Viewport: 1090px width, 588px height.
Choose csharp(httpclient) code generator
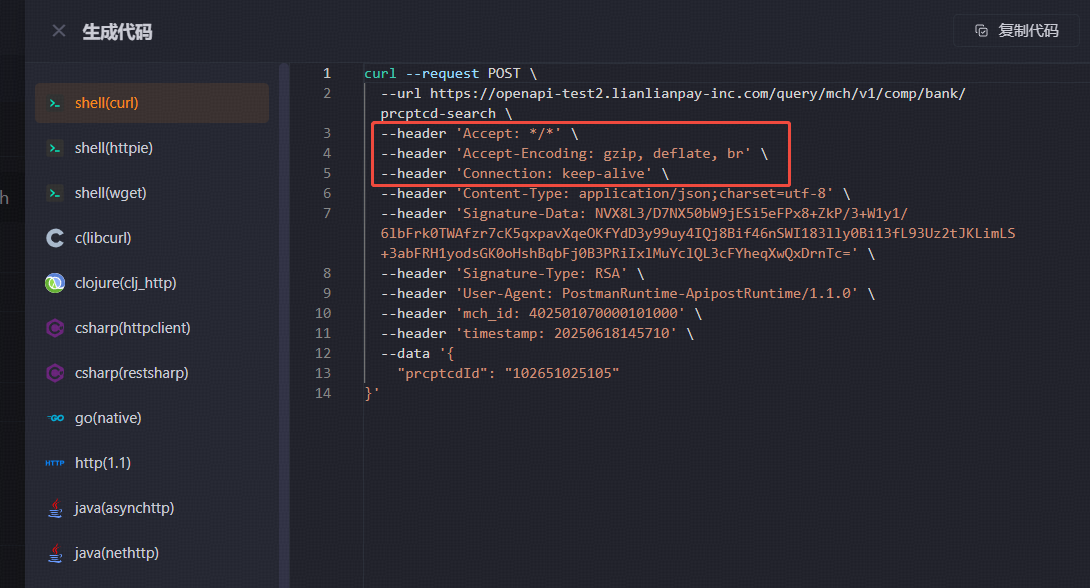pyautogui.click(x=152, y=328)
